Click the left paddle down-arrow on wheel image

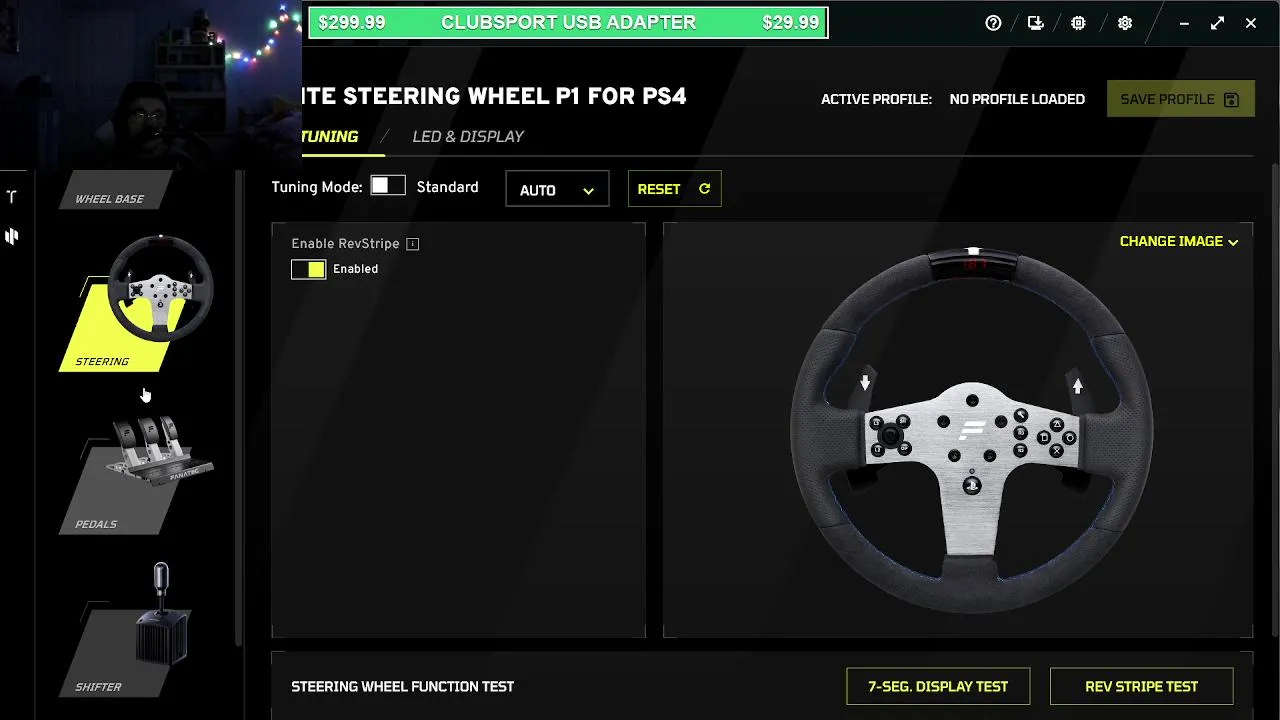coord(865,382)
